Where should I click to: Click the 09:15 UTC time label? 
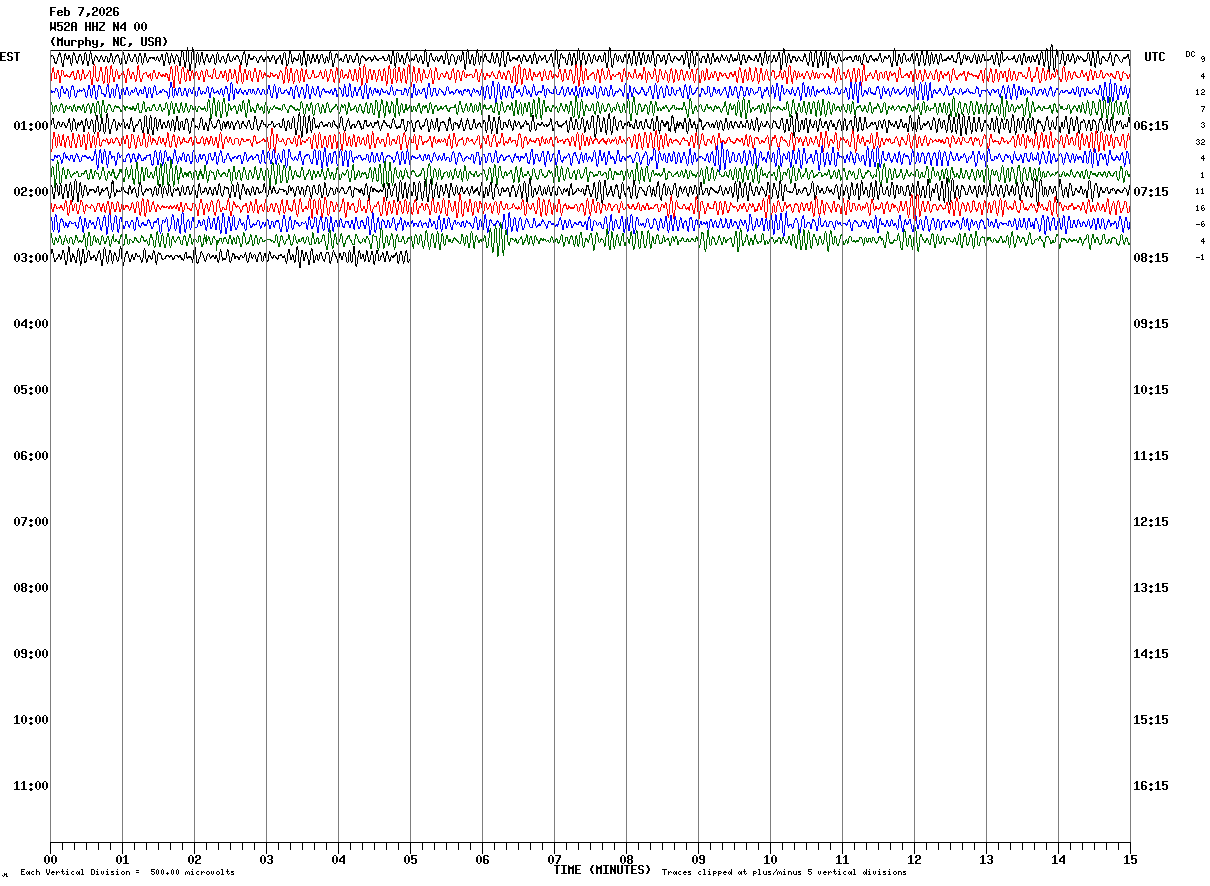click(x=1151, y=324)
